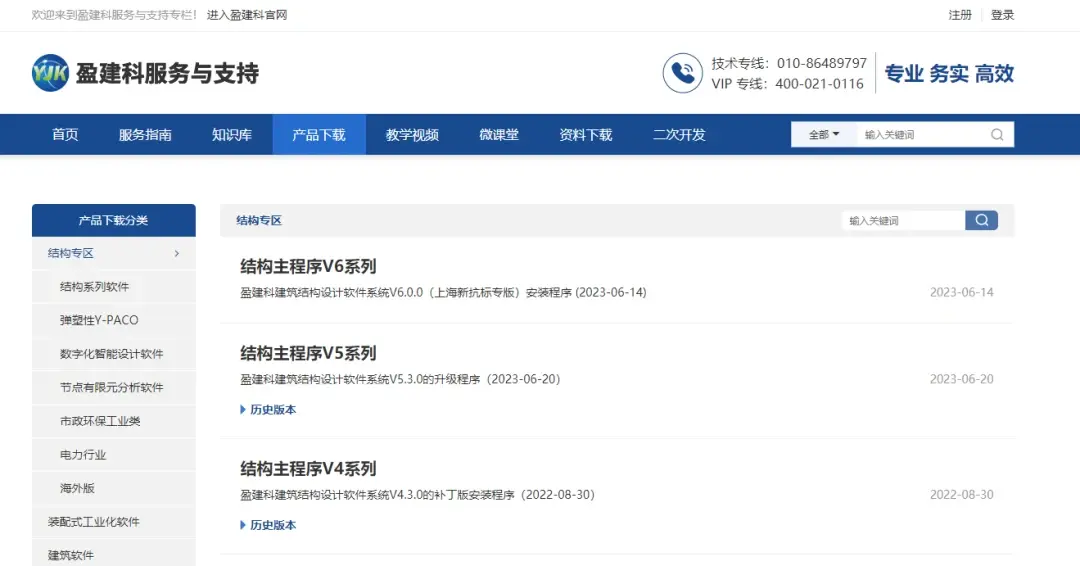Open the 微课堂 nav tab
The height and width of the screenshot is (566, 1080).
pyautogui.click(x=499, y=135)
